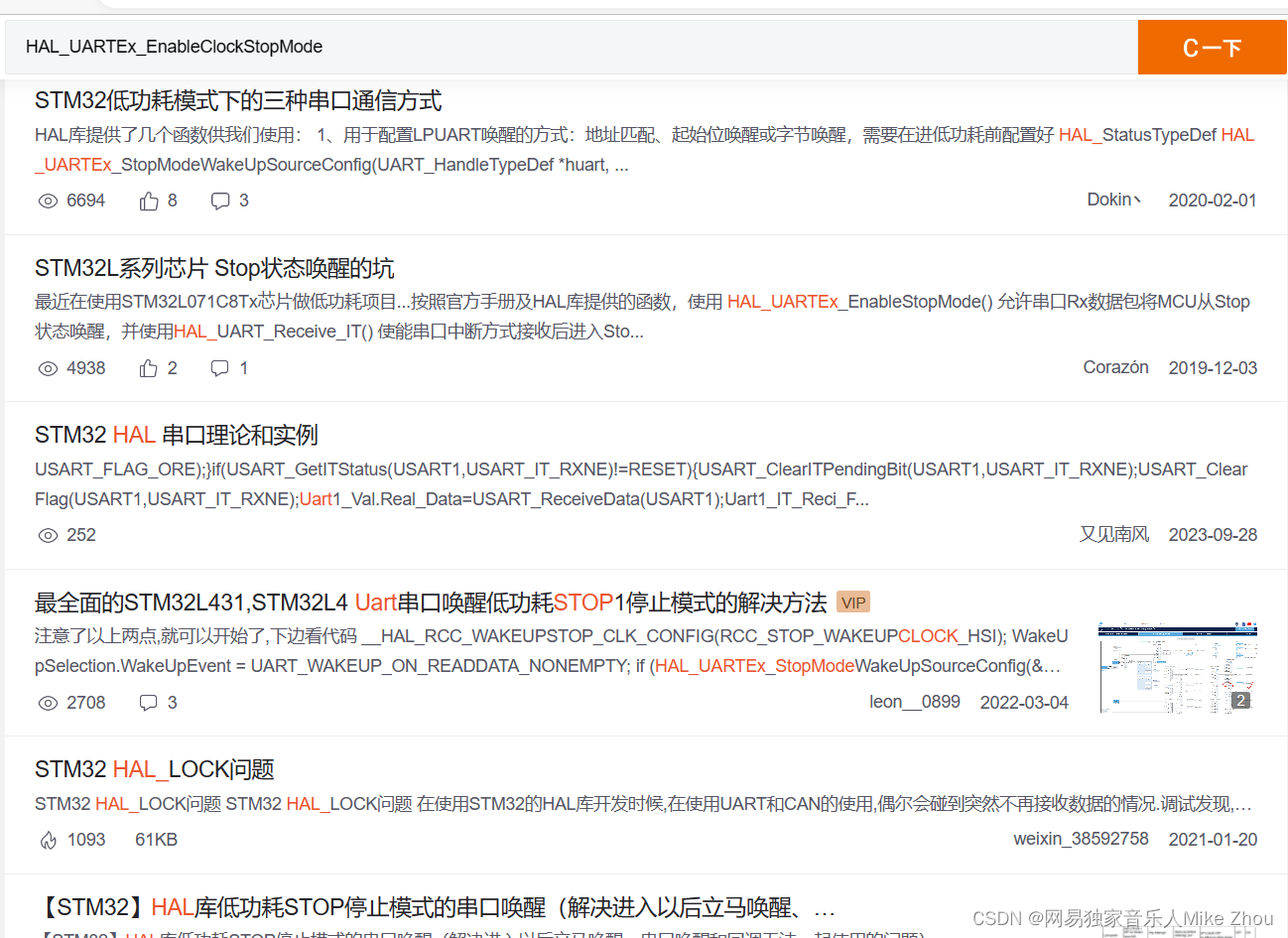1288x938 pixels.
Task: Click author name leon__0899
Action: tap(914, 701)
